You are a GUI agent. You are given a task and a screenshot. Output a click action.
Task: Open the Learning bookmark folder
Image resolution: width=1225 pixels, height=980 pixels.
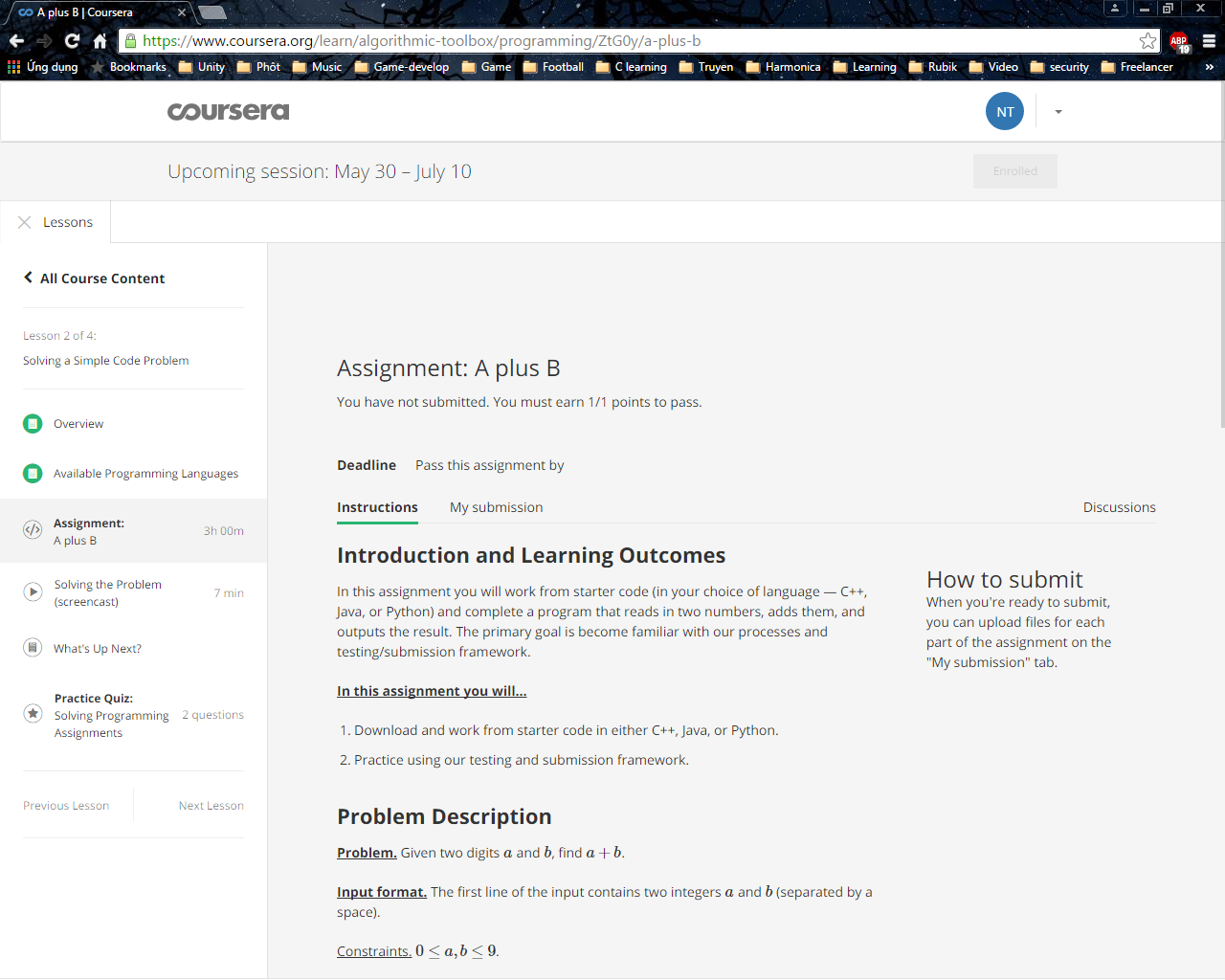coord(864,67)
